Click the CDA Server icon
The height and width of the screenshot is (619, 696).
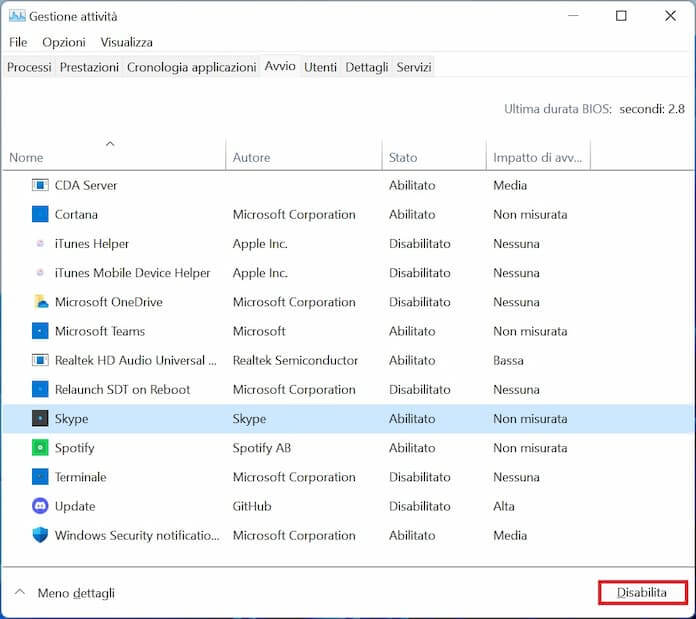click(x=40, y=185)
